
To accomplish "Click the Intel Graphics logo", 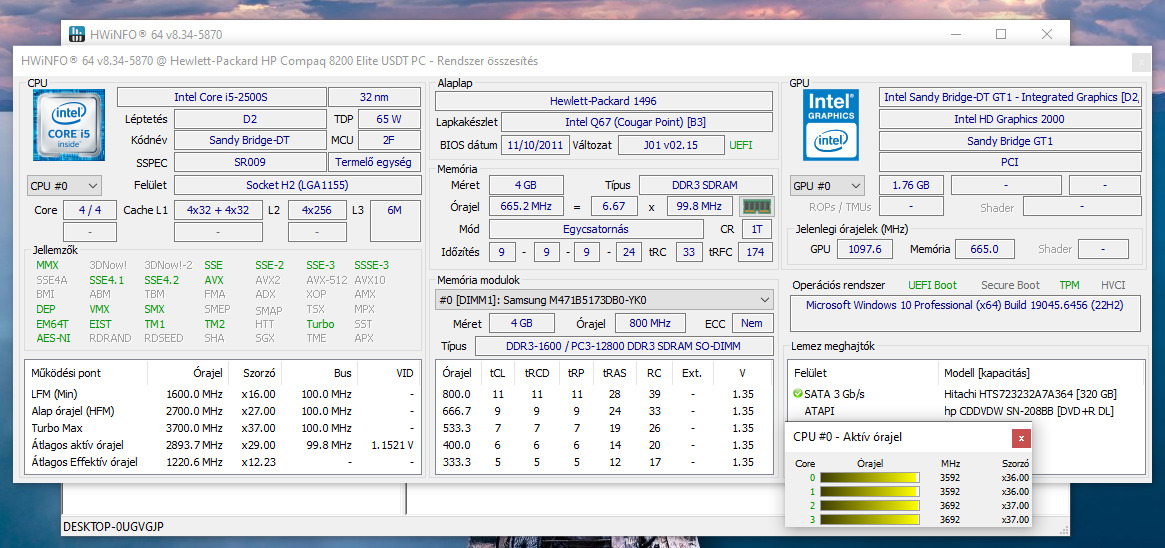I will pyautogui.click(x=830, y=124).
